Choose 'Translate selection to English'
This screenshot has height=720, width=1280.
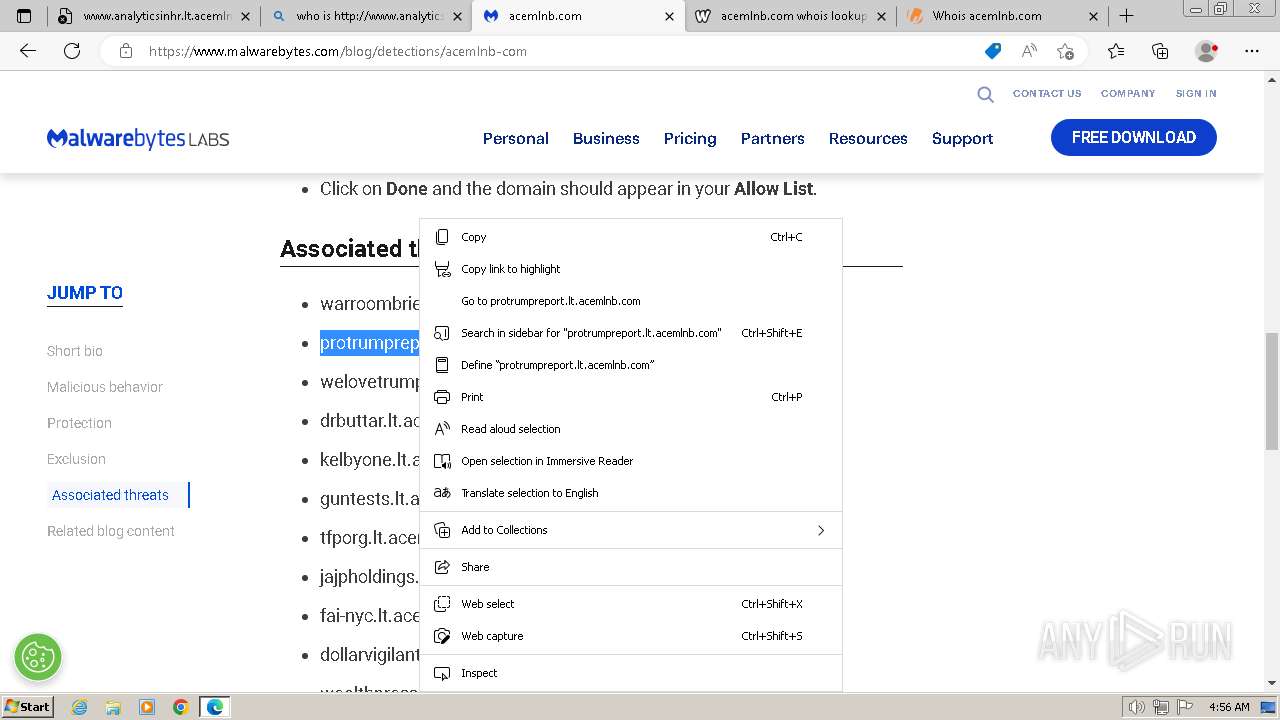631,493
